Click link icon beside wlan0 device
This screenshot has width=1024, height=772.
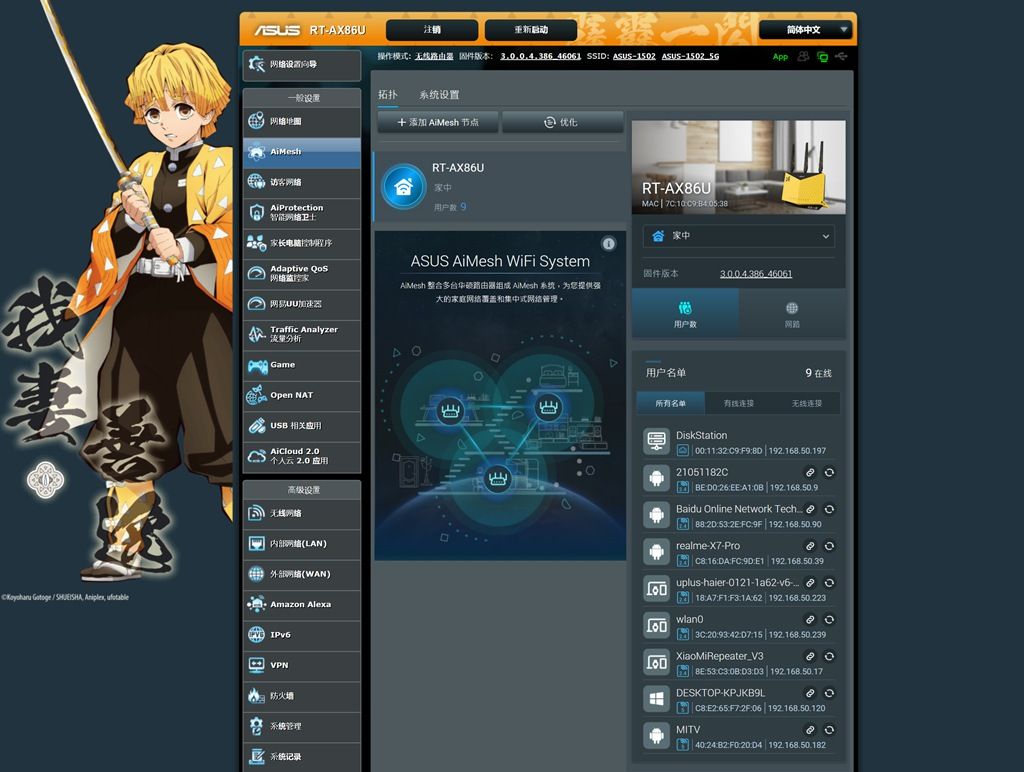(811, 620)
